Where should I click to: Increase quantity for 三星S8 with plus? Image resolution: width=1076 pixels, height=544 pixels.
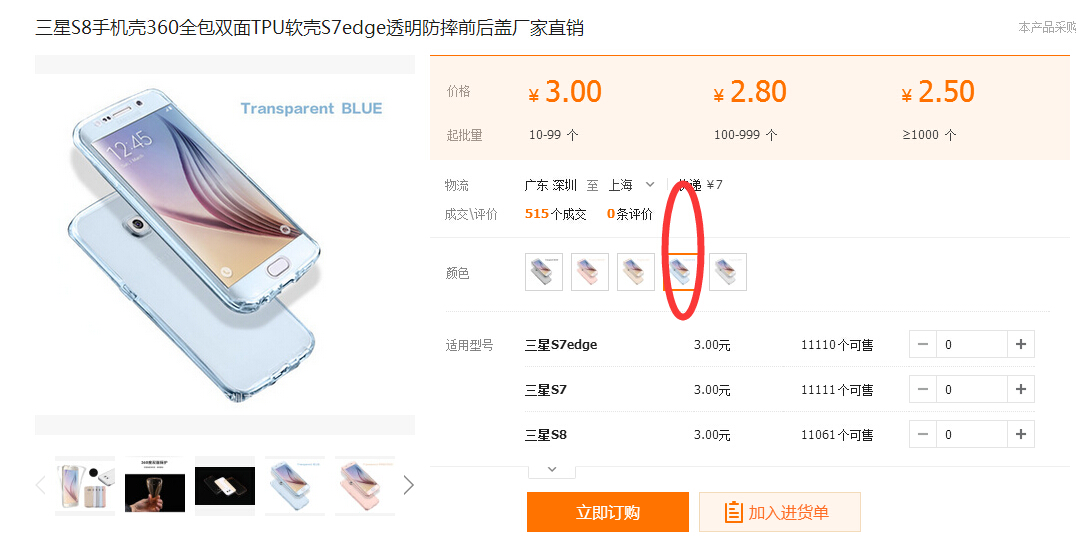click(x=1020, y=434)
